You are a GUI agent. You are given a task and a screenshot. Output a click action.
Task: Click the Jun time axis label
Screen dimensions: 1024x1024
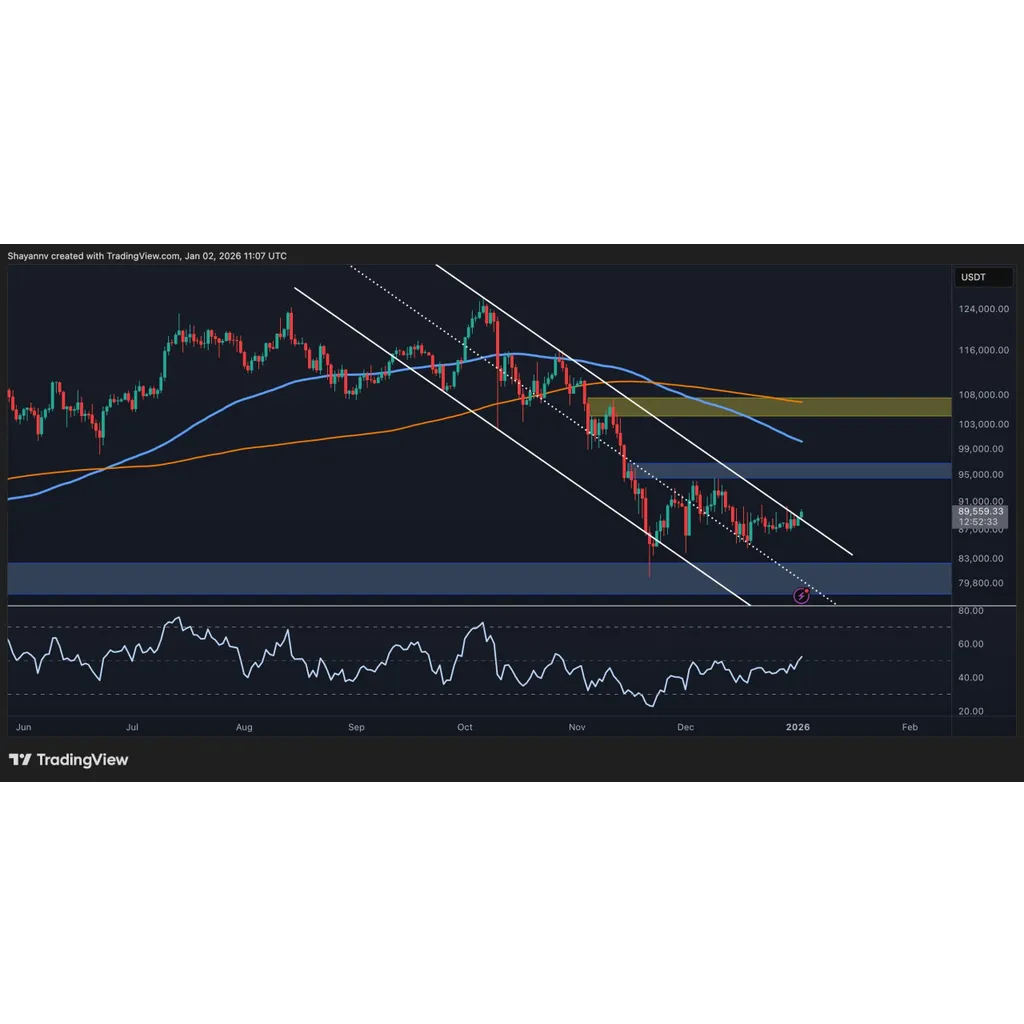[x=24, y=727]
